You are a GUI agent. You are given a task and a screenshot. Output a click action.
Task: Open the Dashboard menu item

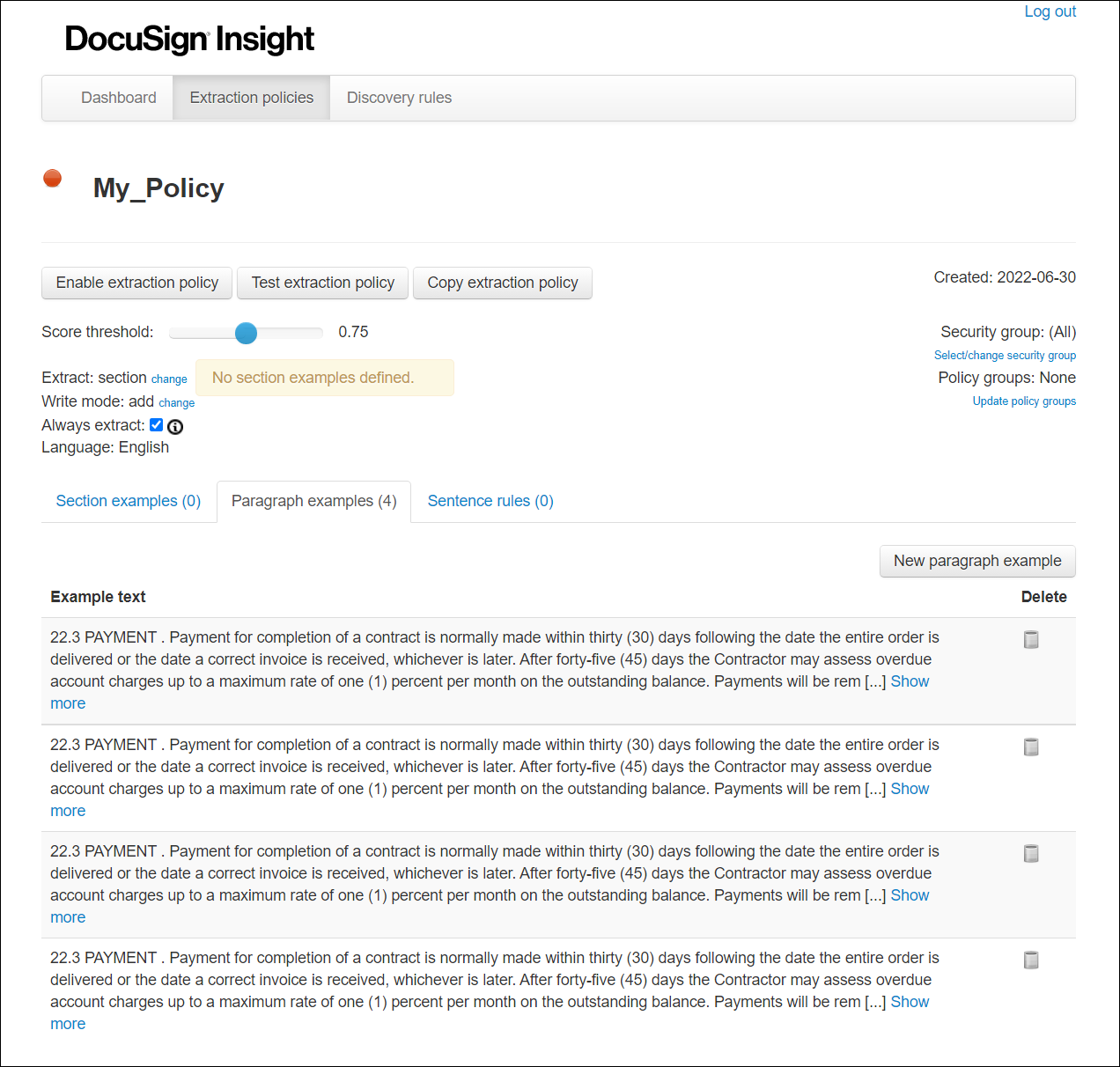tap(119, 98)
